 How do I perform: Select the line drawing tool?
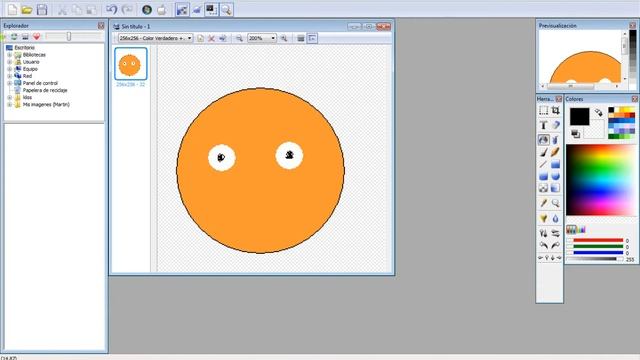(x=543, y=164)
